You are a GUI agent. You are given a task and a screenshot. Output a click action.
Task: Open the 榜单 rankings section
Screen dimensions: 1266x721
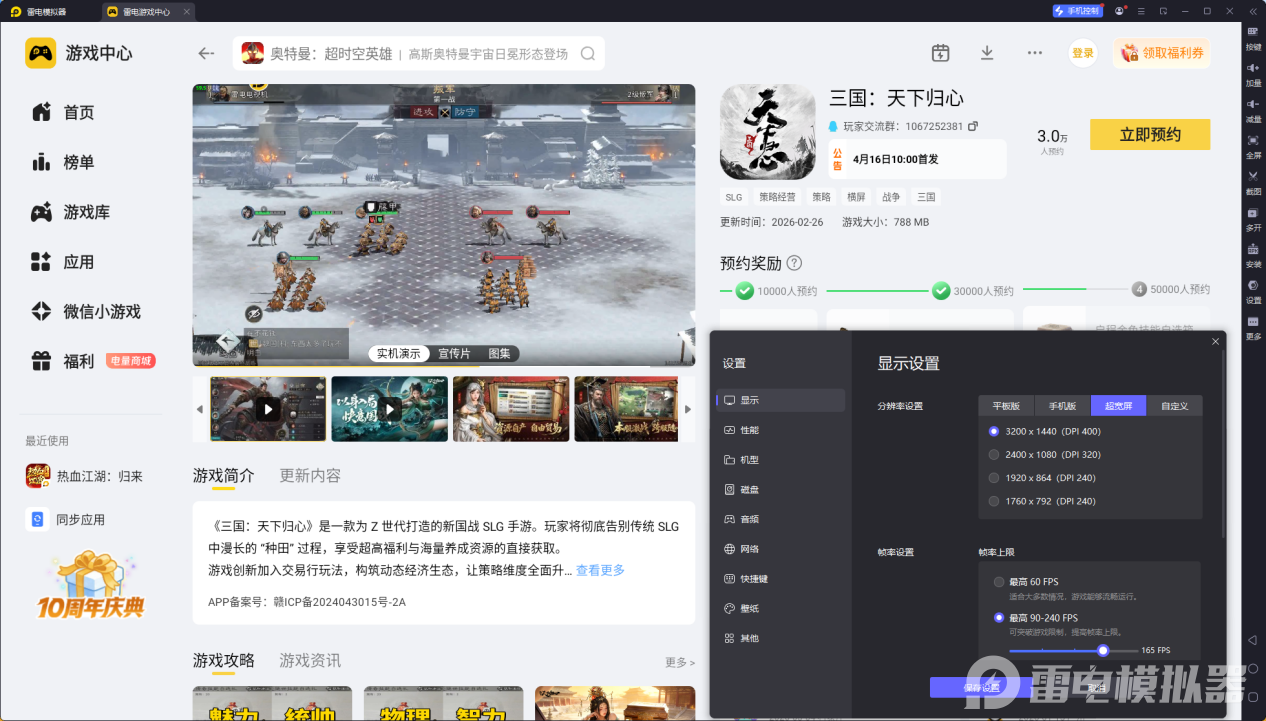(64, 162)
